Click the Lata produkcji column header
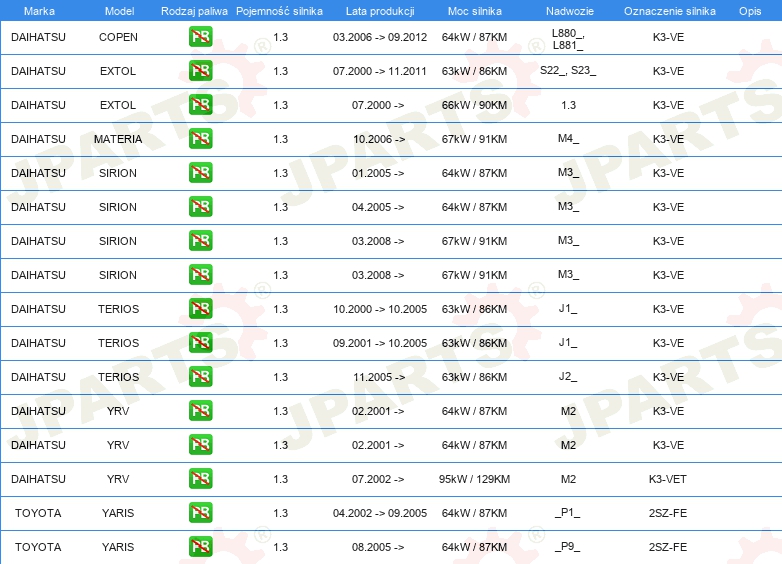This screenshot has width=782, height=564. pos(380,11)
